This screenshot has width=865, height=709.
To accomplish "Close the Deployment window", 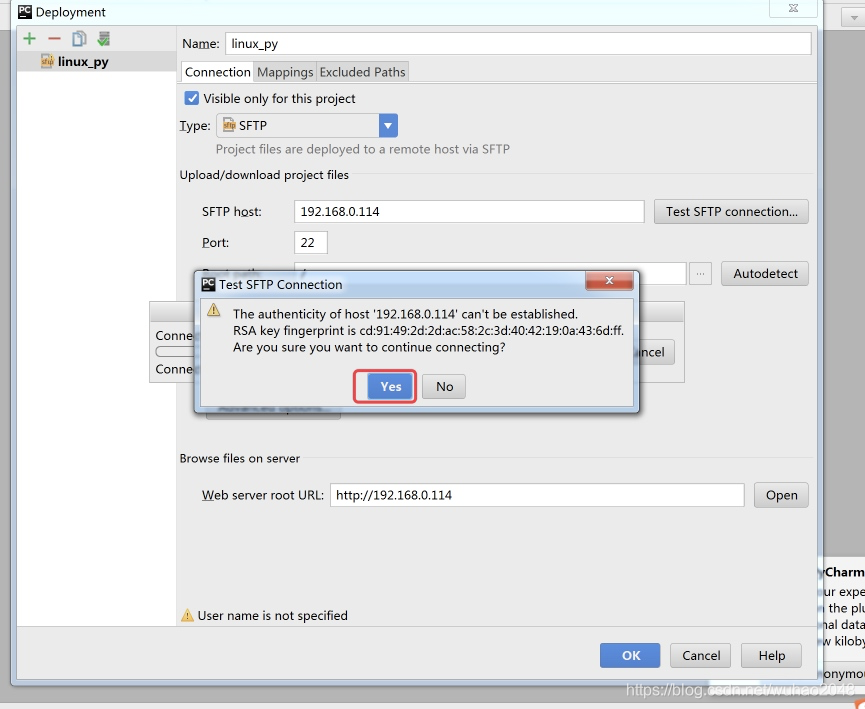I will 793,8.
